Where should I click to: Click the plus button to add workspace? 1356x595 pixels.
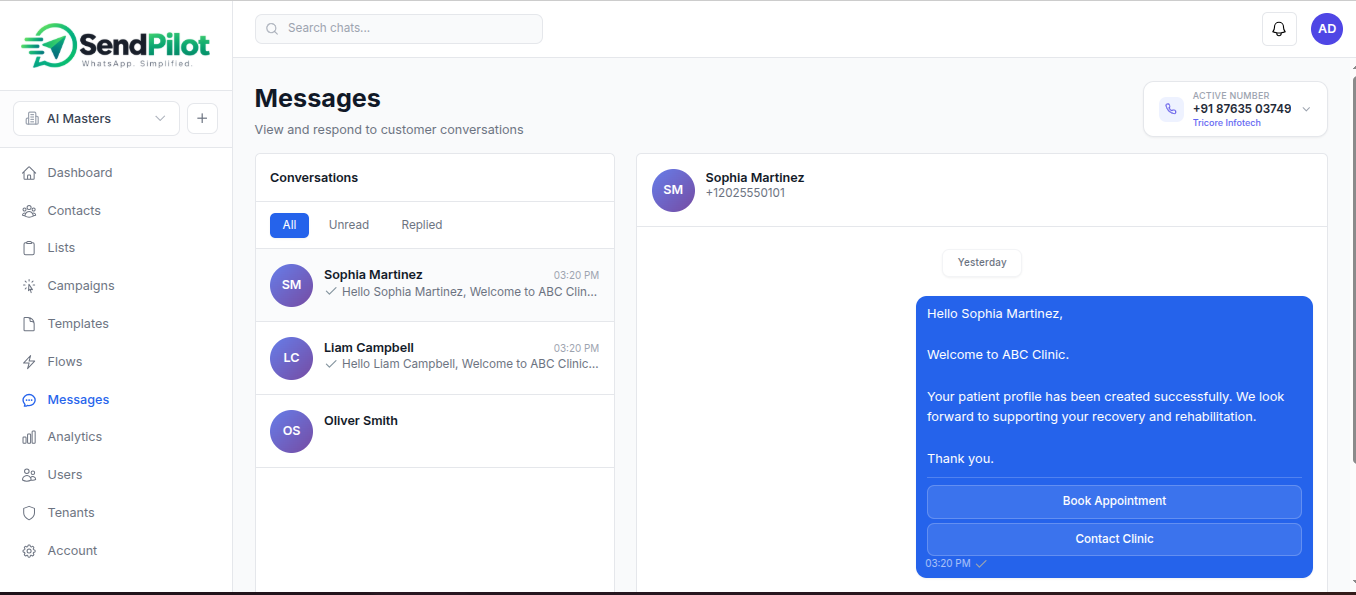(202, 118)
